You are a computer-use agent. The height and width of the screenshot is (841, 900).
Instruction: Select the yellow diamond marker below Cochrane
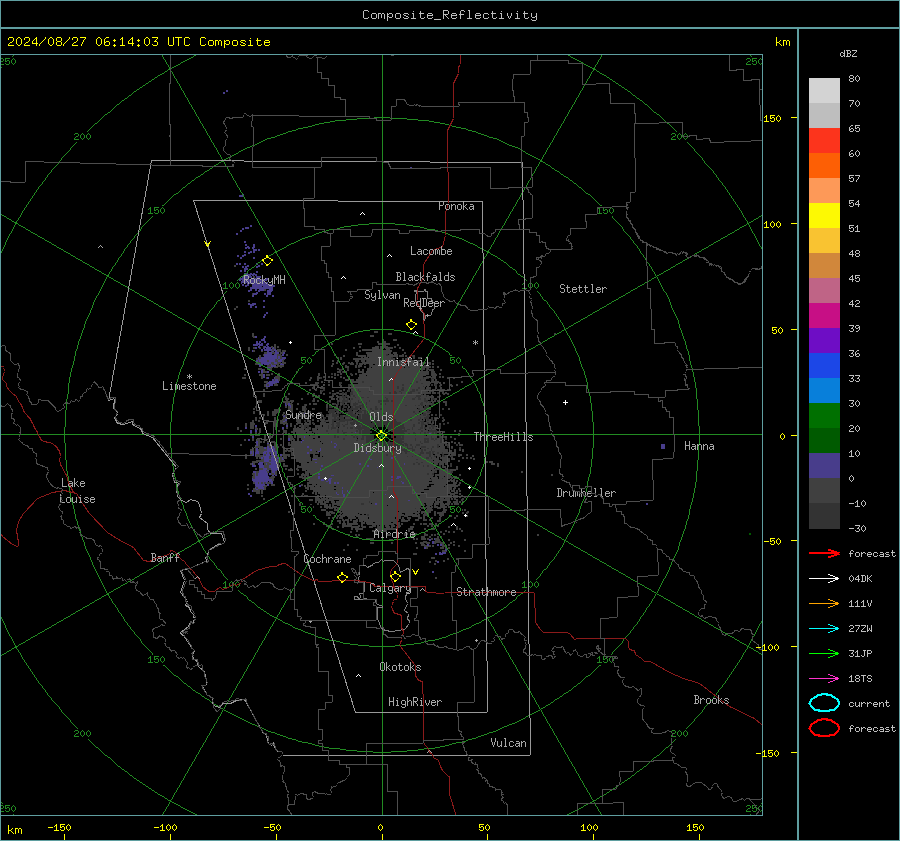click(343, 577)
